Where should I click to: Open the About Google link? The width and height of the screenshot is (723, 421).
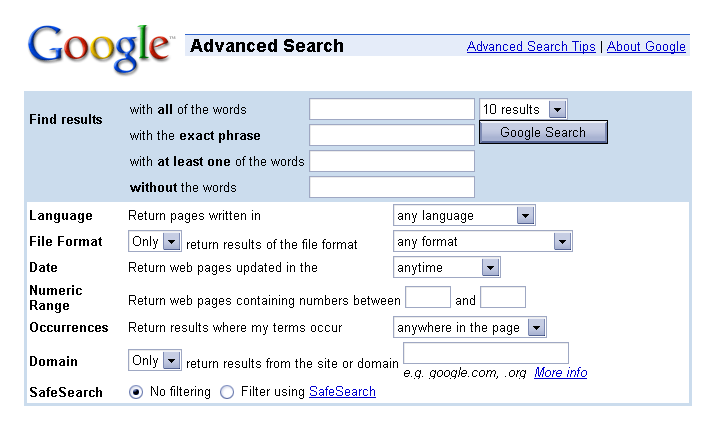tap(646, 47)
